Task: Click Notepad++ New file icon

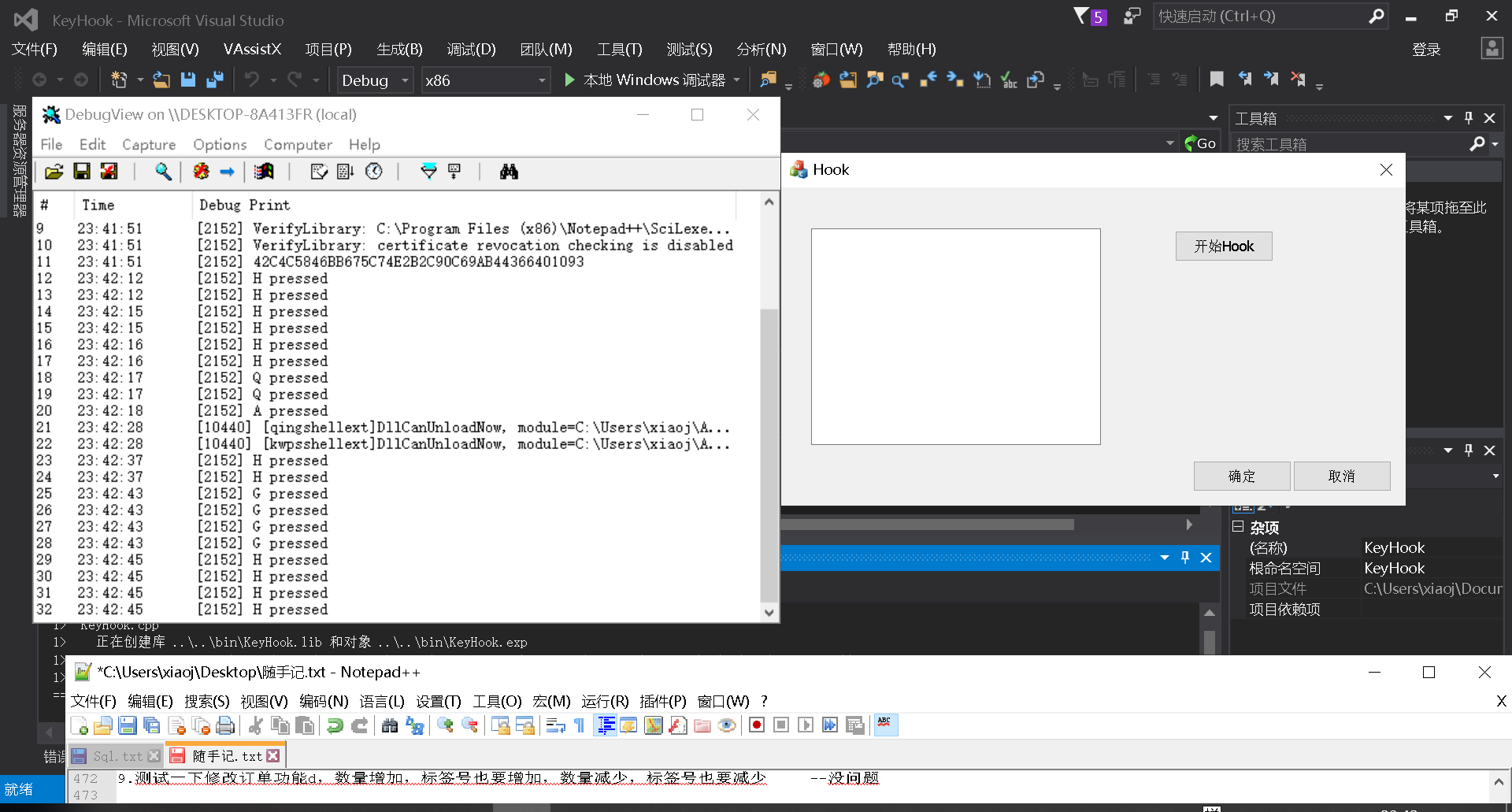Action: [80, 725]
